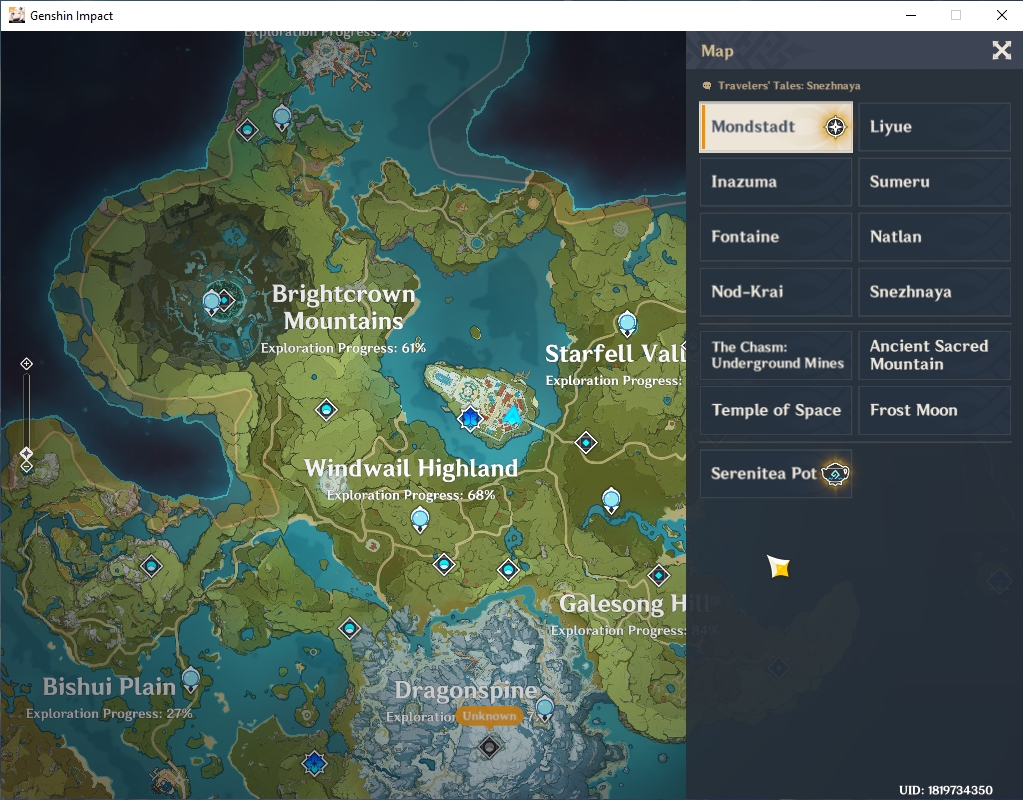Open The Chasm: Underground Mines map
Screen dimensions: 1023x800
[x=776, y=355]
